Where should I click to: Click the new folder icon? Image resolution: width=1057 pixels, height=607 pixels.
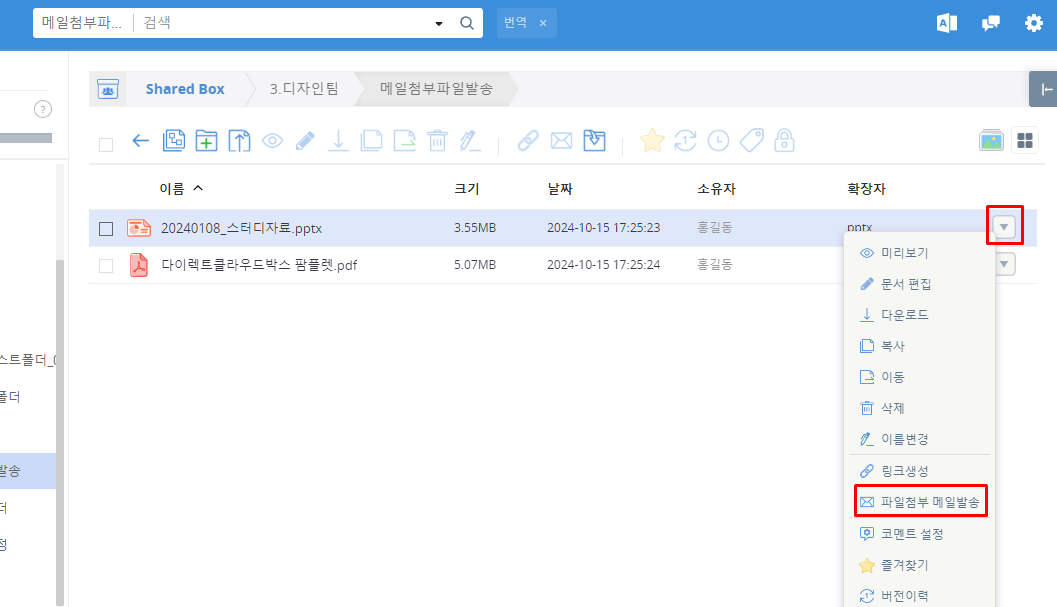coord(206,141)
